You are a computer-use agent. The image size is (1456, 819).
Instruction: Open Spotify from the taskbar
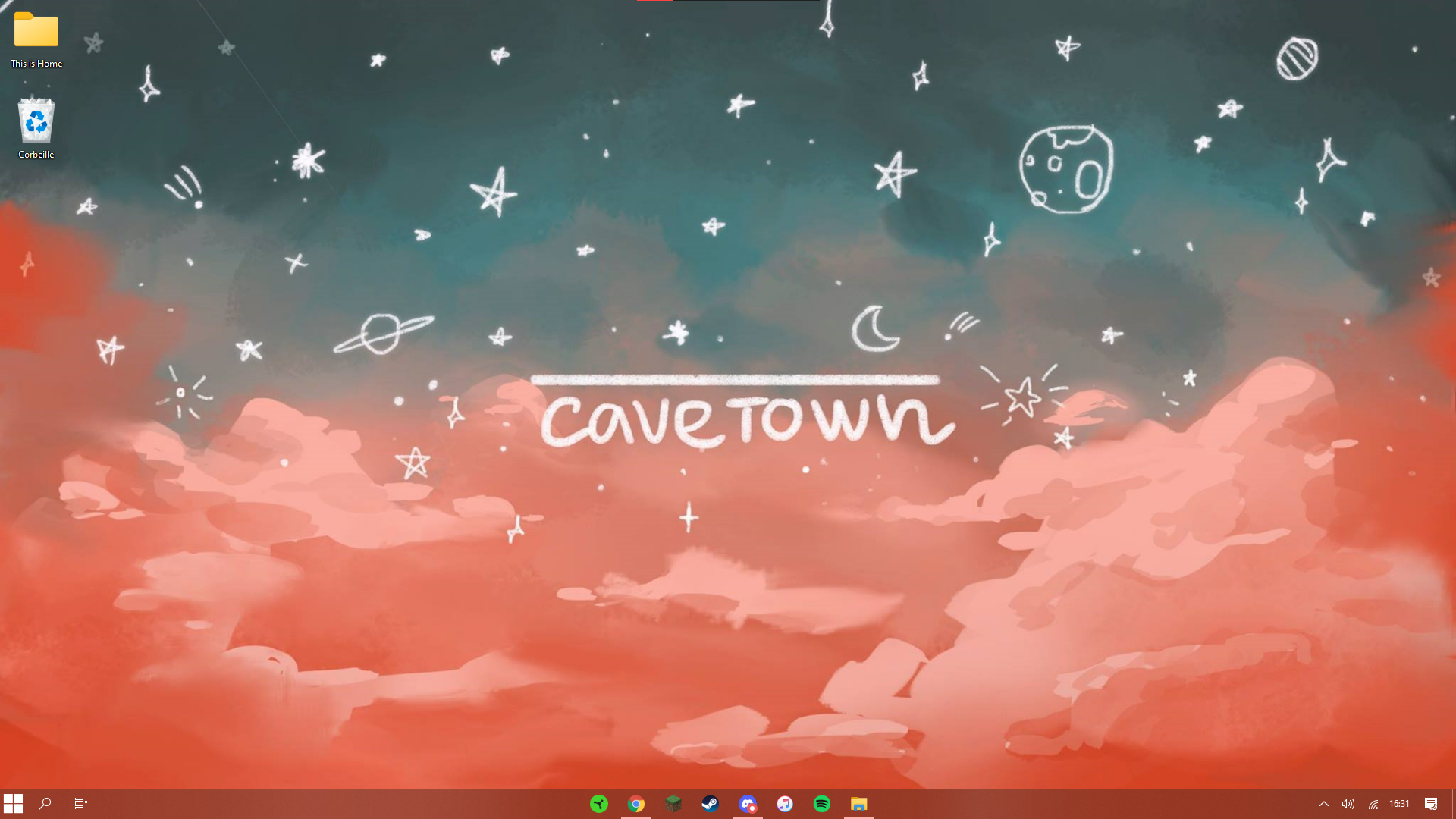822,804
